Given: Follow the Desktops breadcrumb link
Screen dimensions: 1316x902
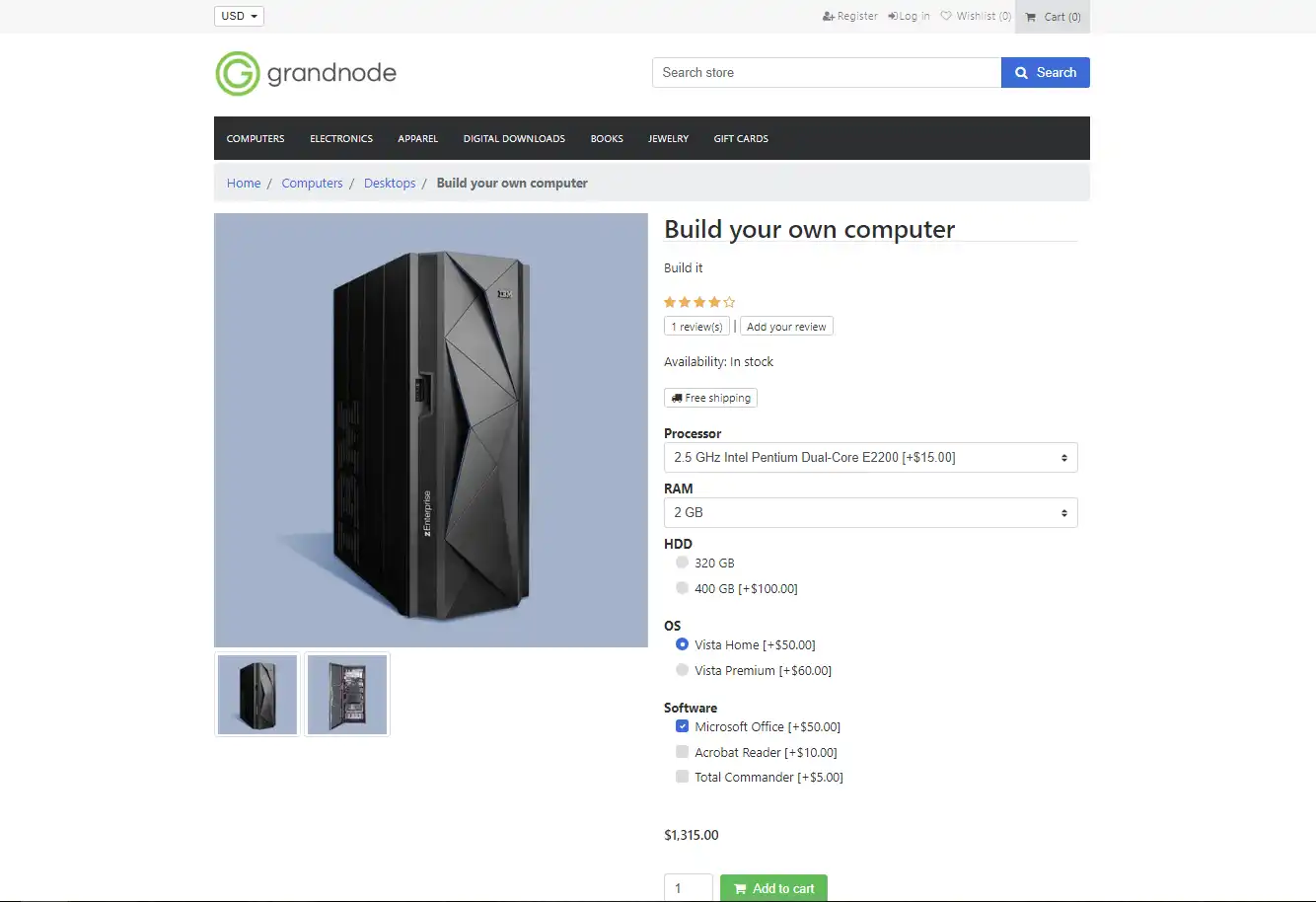Looking at the screenshot, I should (390, 184).
